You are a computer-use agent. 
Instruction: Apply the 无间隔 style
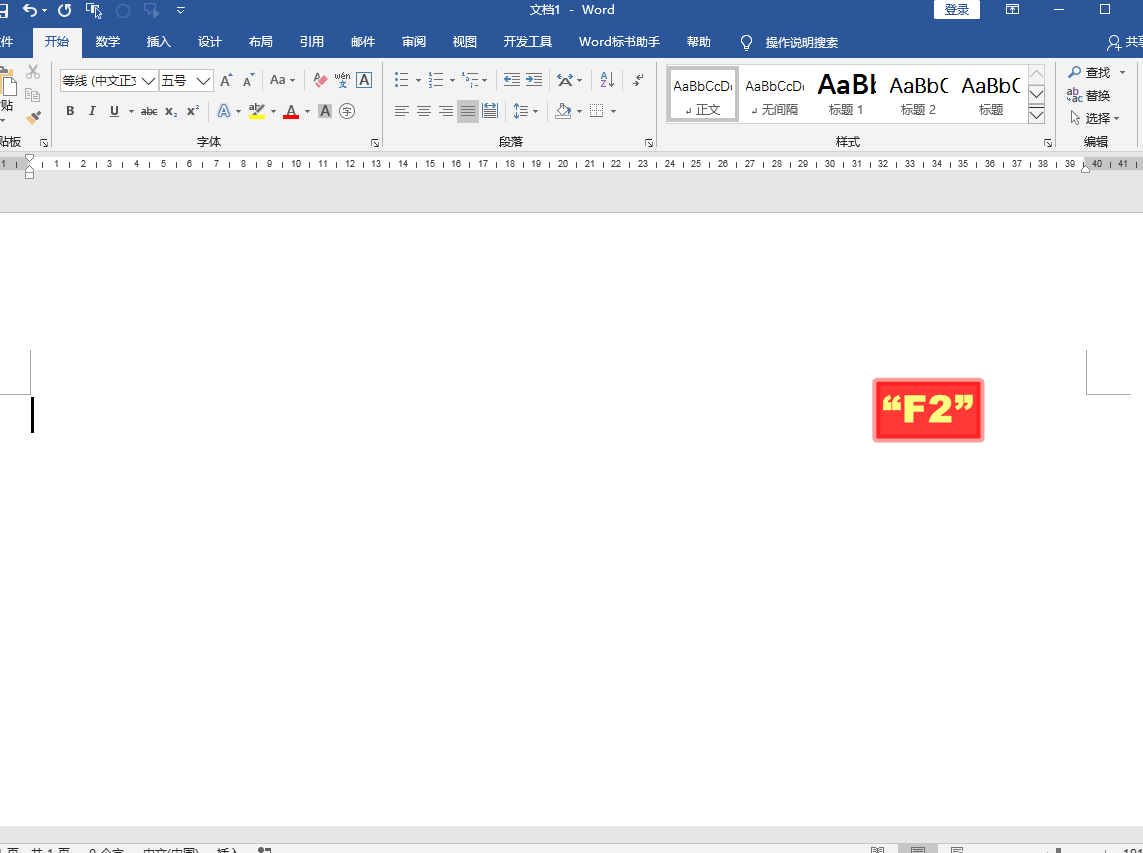775,94
